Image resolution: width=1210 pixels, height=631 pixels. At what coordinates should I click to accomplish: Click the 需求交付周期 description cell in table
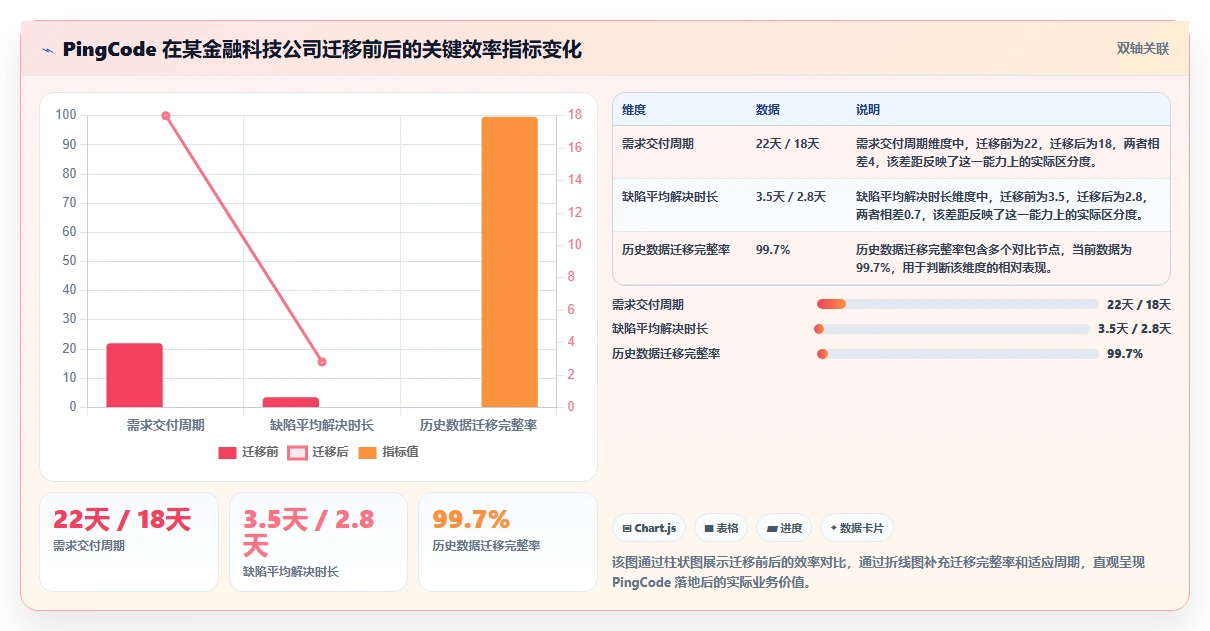click(1008, 152)
